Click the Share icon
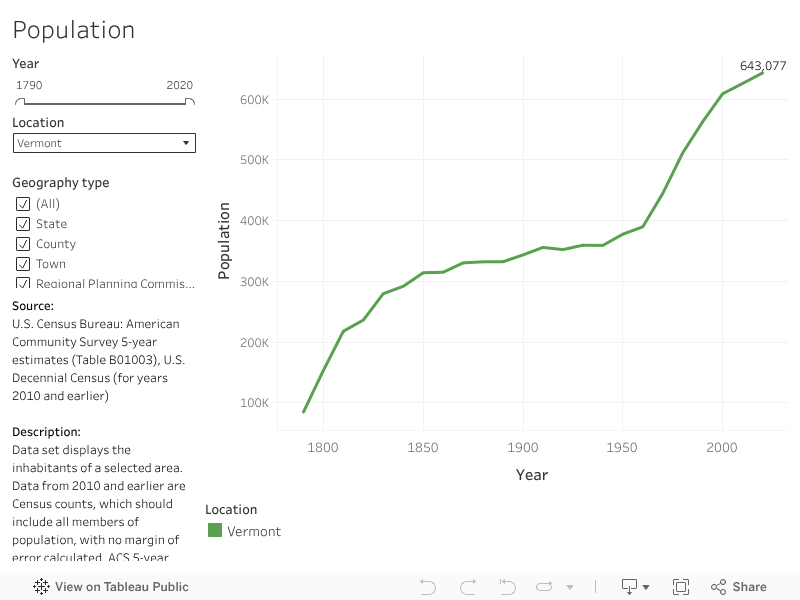 click(739, 587)
